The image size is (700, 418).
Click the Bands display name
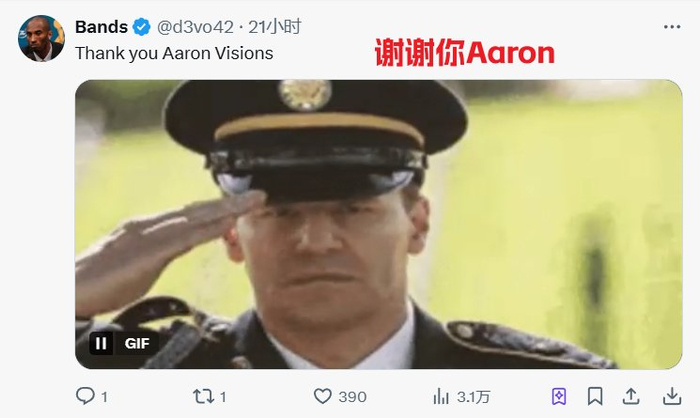[x=101, y=27]
